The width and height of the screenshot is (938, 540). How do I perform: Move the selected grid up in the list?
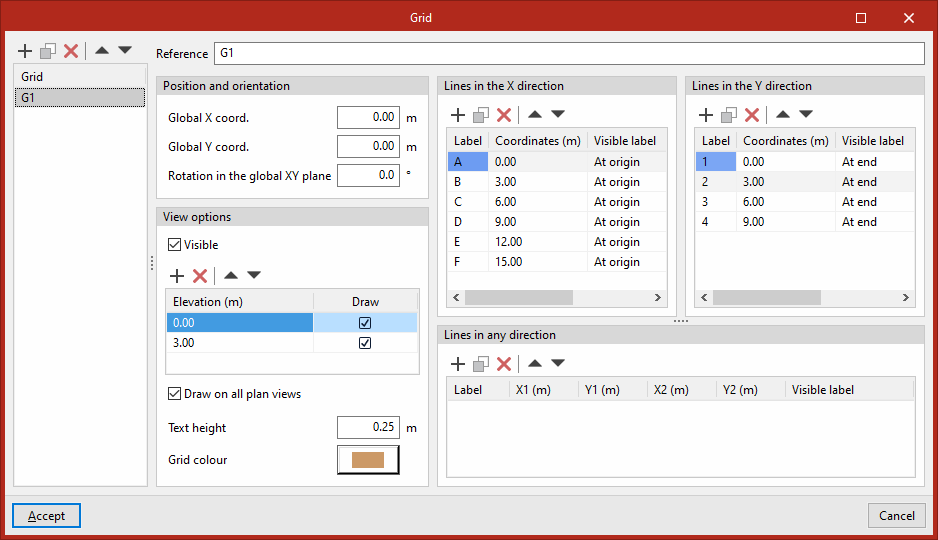tap(102, 50)
